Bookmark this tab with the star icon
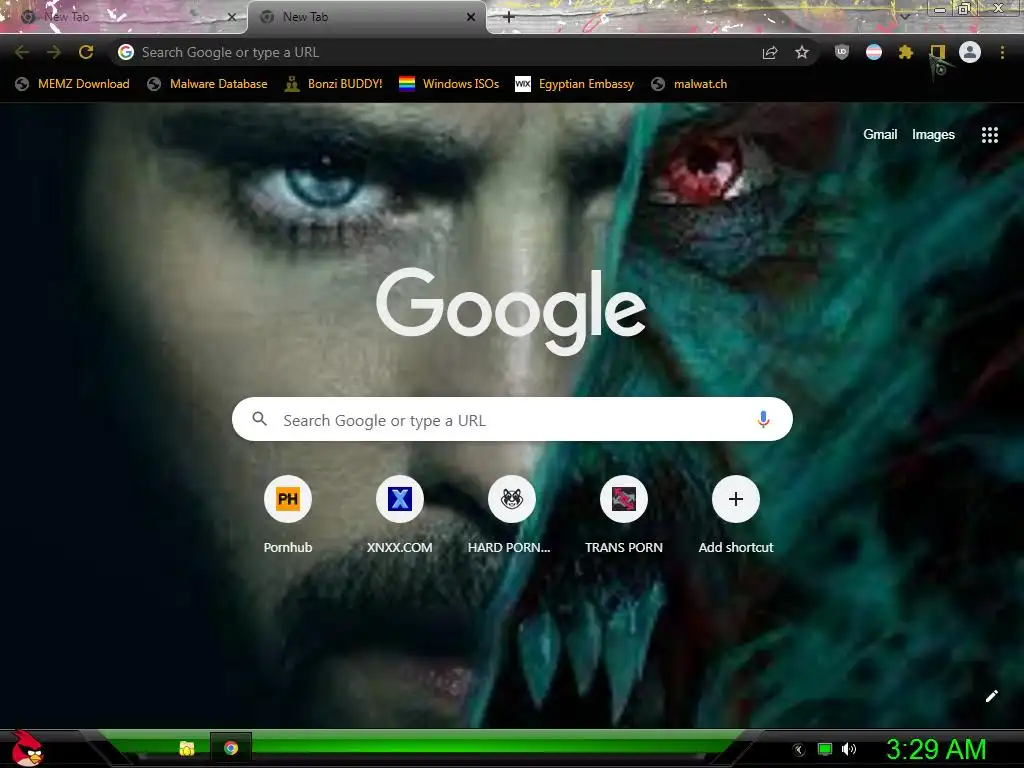This screenshot has height=768, width=1024. [802, 52]
